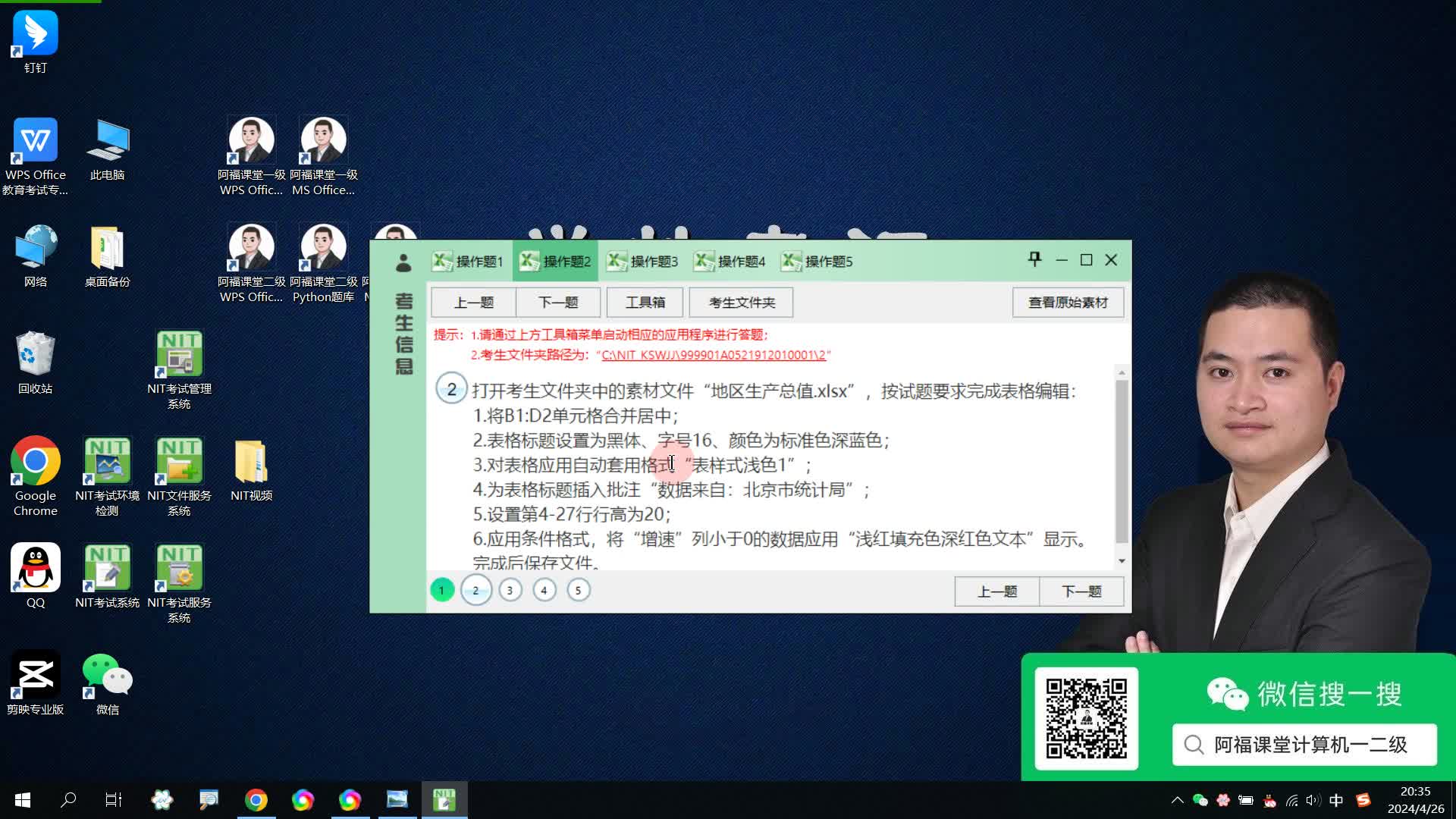The image size is (1456, 819).
Task: Open Google Chrome desktop shortcut
Action: pos(35,461)
